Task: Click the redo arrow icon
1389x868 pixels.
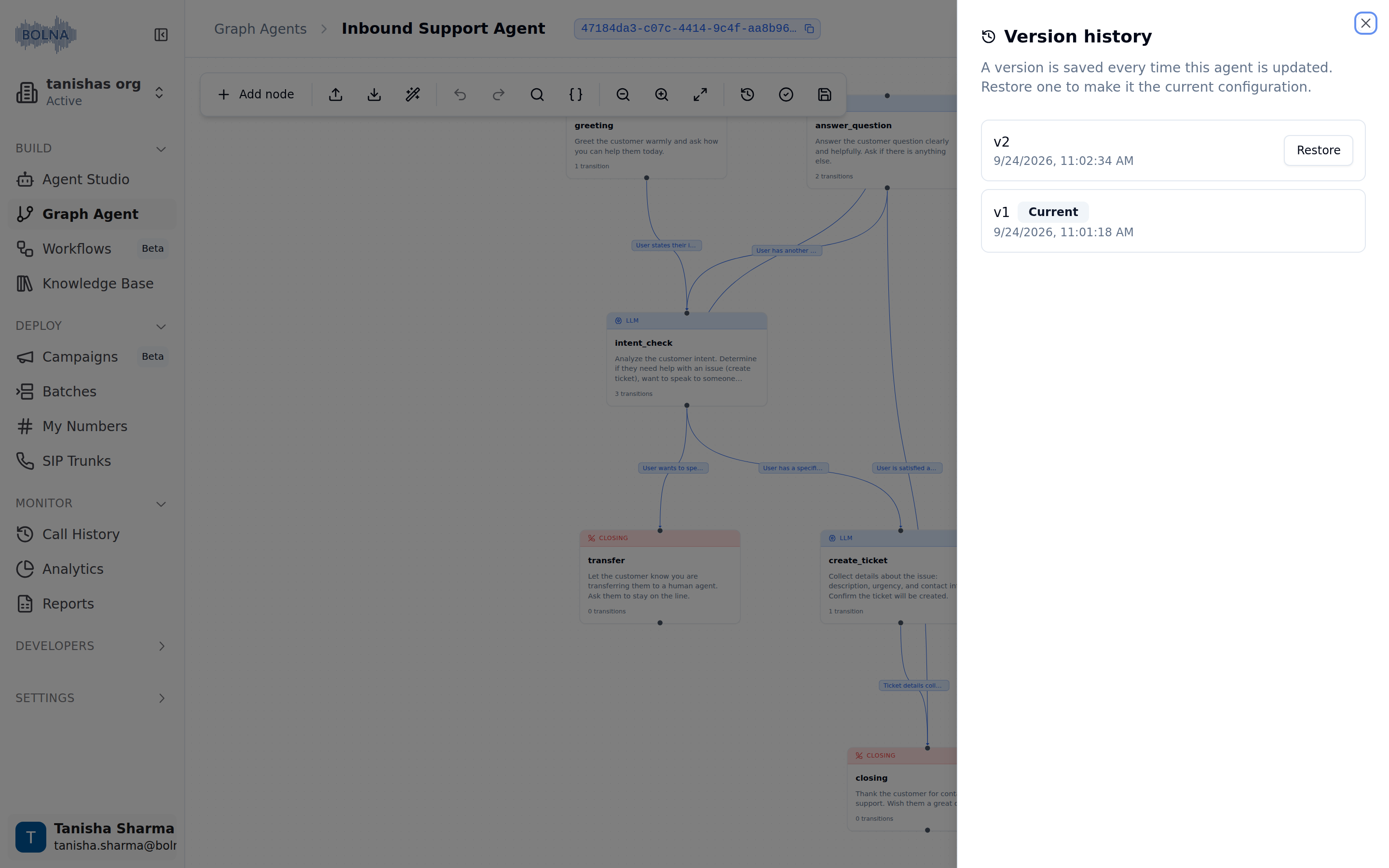Action: [499, 94]
